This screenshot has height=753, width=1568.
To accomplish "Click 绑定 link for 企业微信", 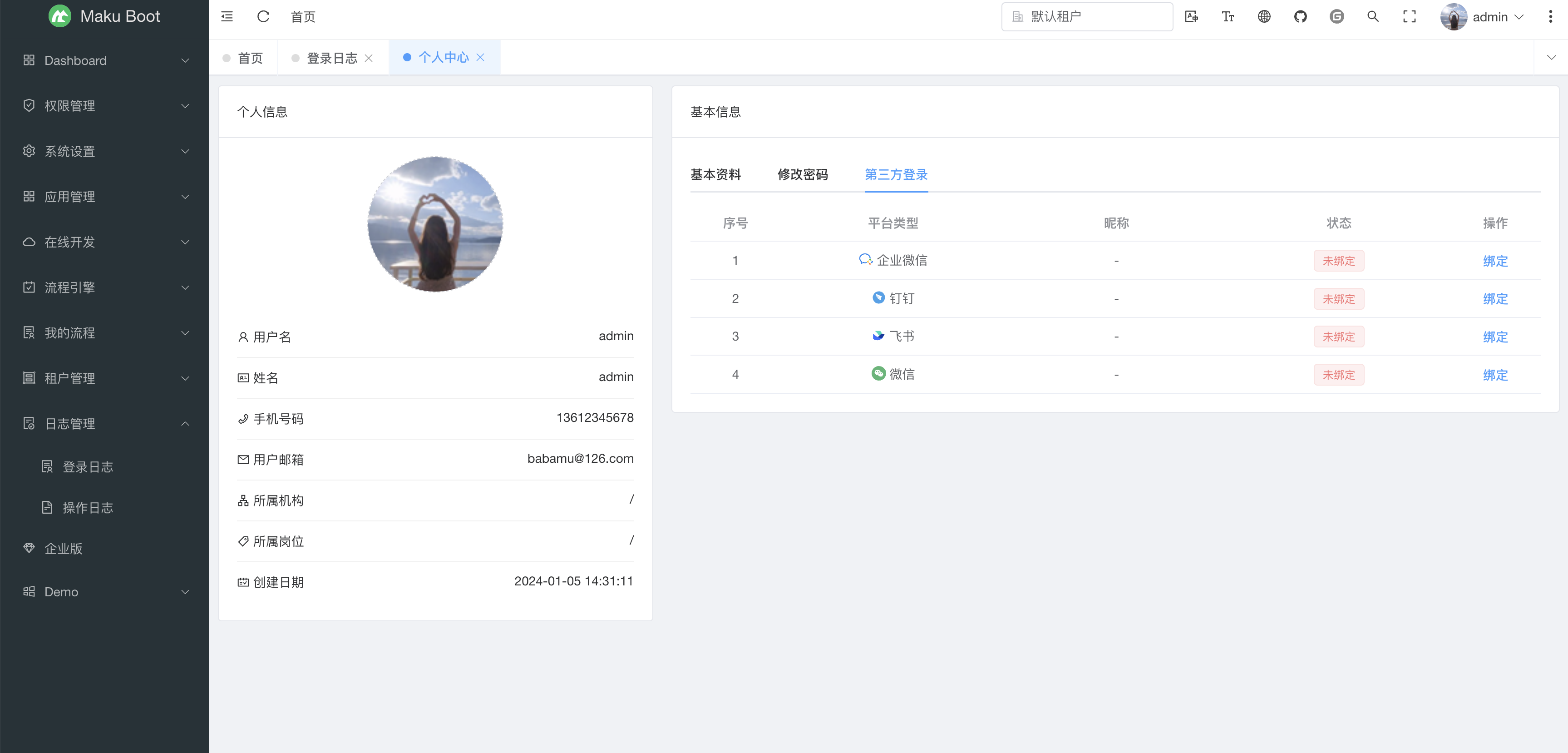I will pos(1495,261).
